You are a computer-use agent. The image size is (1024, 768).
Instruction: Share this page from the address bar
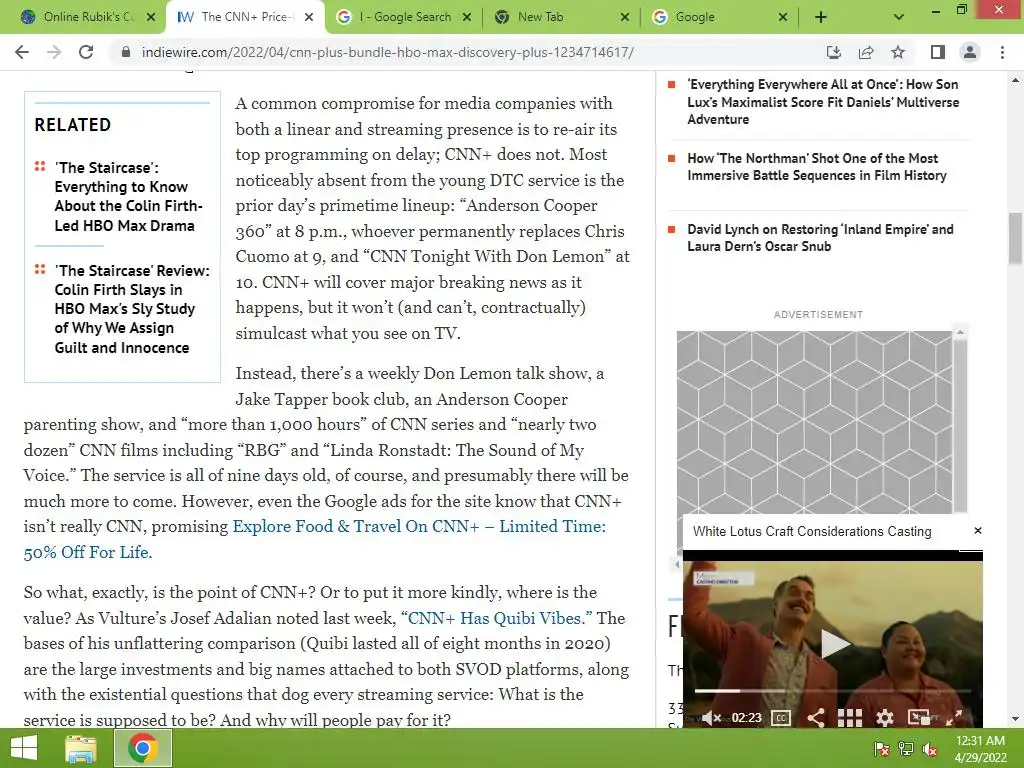[x=866, y=52]
